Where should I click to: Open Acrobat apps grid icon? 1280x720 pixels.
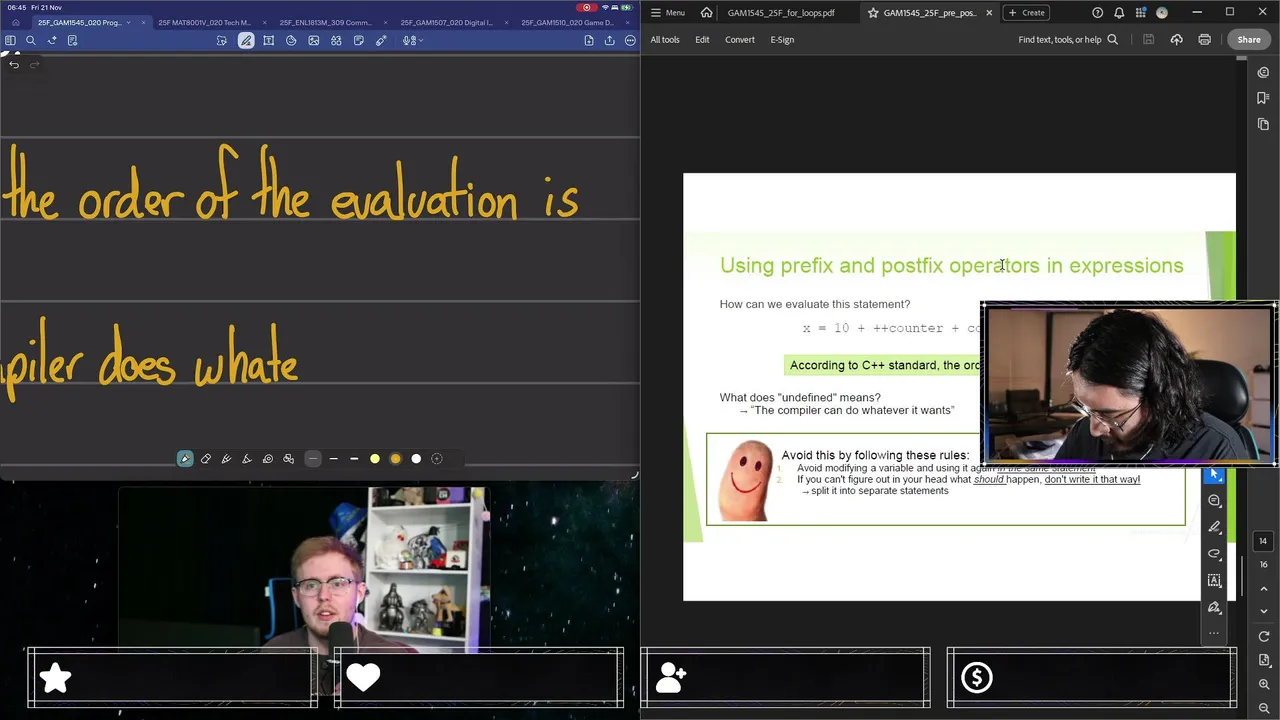tap(1141, 12)
